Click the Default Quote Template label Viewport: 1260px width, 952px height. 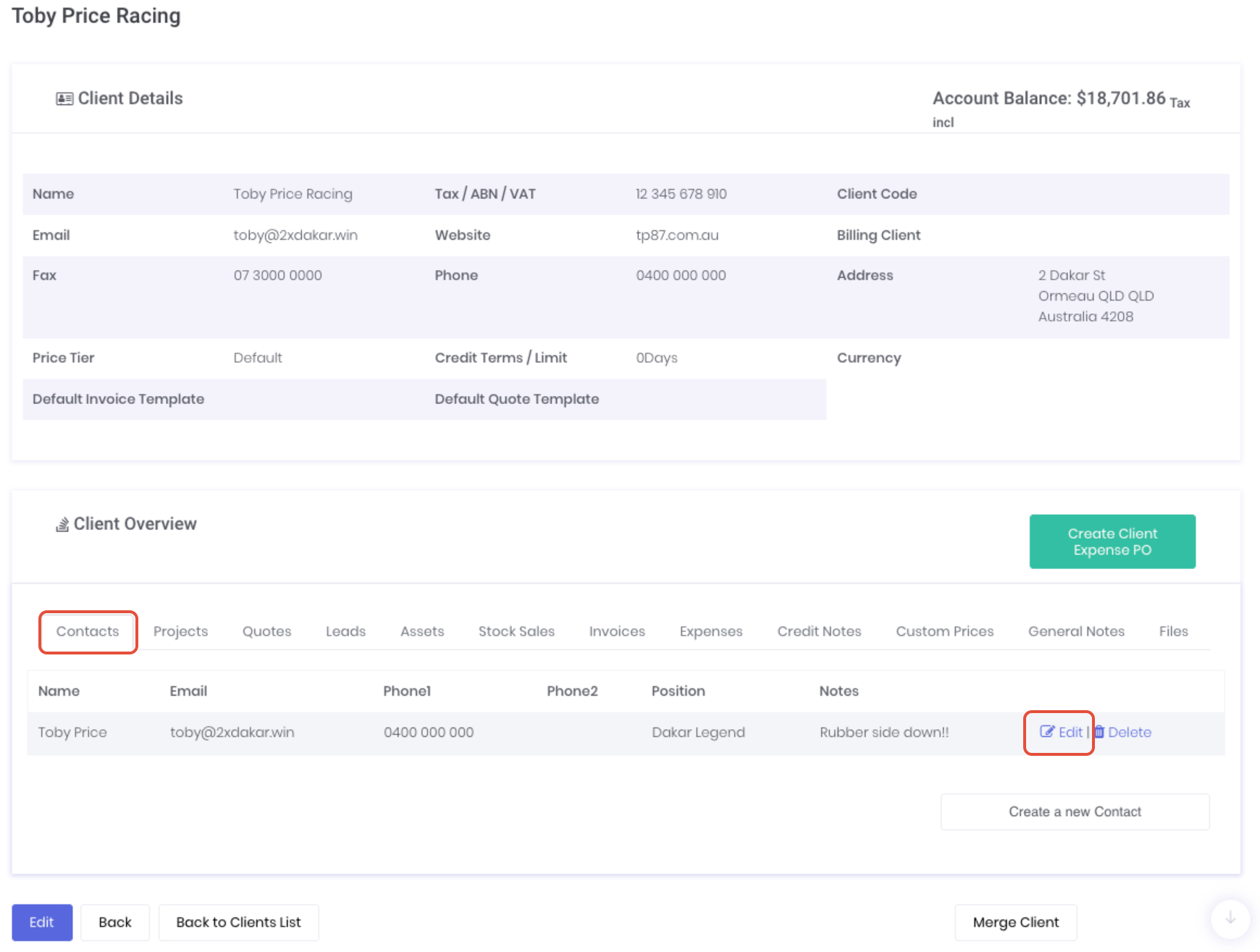[516, 399]
